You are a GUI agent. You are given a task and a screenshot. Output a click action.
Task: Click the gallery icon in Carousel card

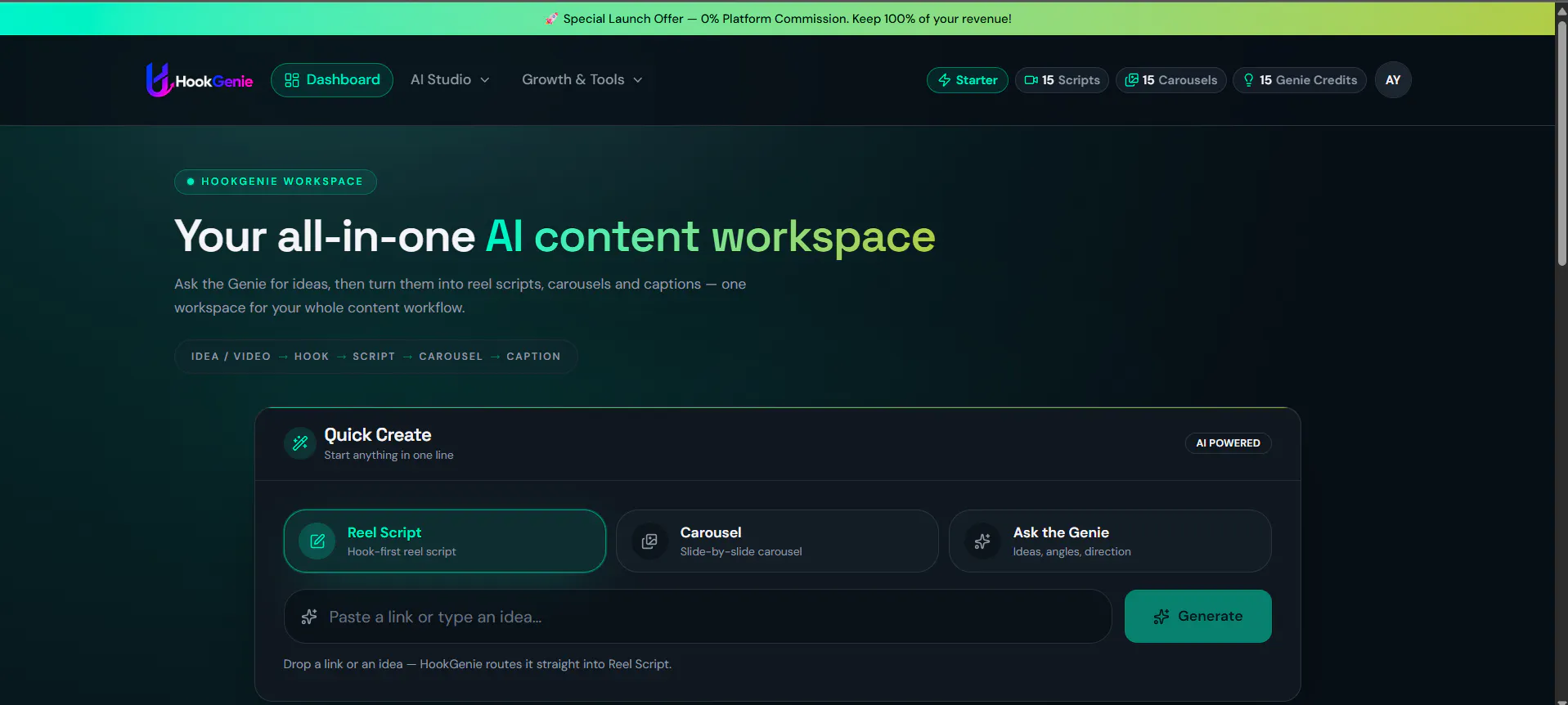point(649,541)
